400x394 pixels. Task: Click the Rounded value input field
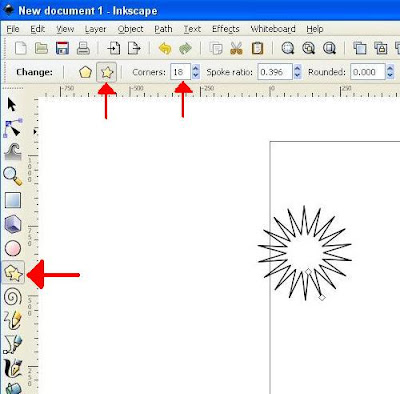[x=368, y=72]
